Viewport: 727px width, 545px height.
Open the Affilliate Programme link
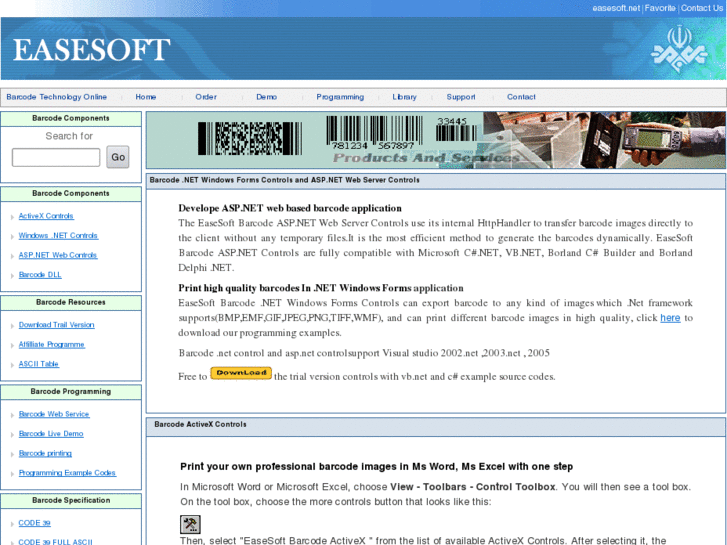(x=51, y=344)
